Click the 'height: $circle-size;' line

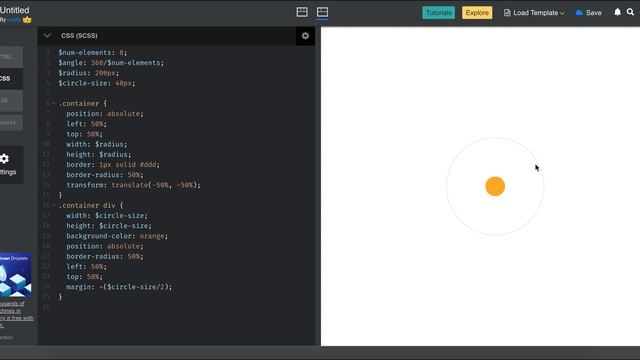click(x=109, y=226)
